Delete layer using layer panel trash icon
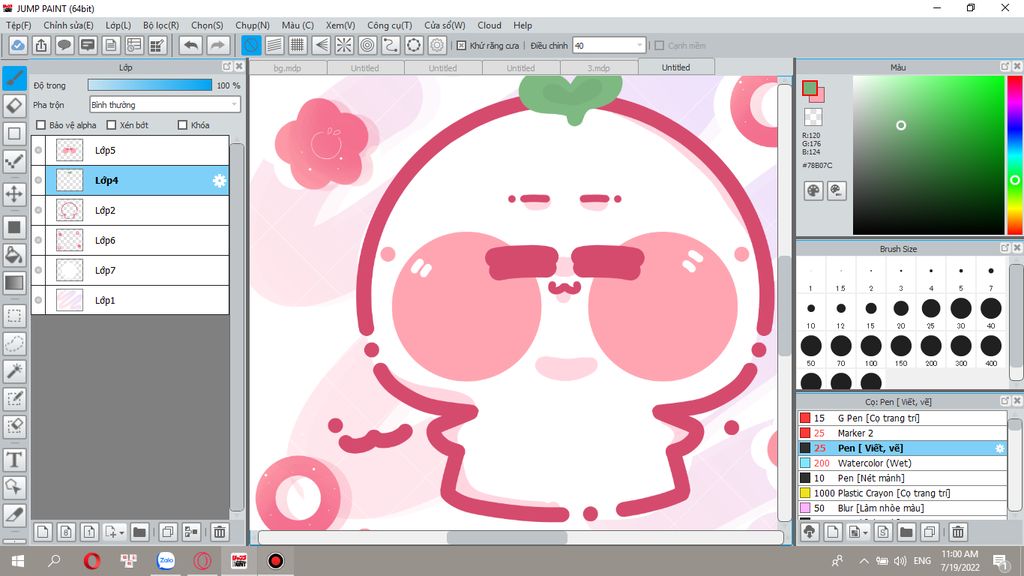The image size is (1024, 576). [219, 532]
